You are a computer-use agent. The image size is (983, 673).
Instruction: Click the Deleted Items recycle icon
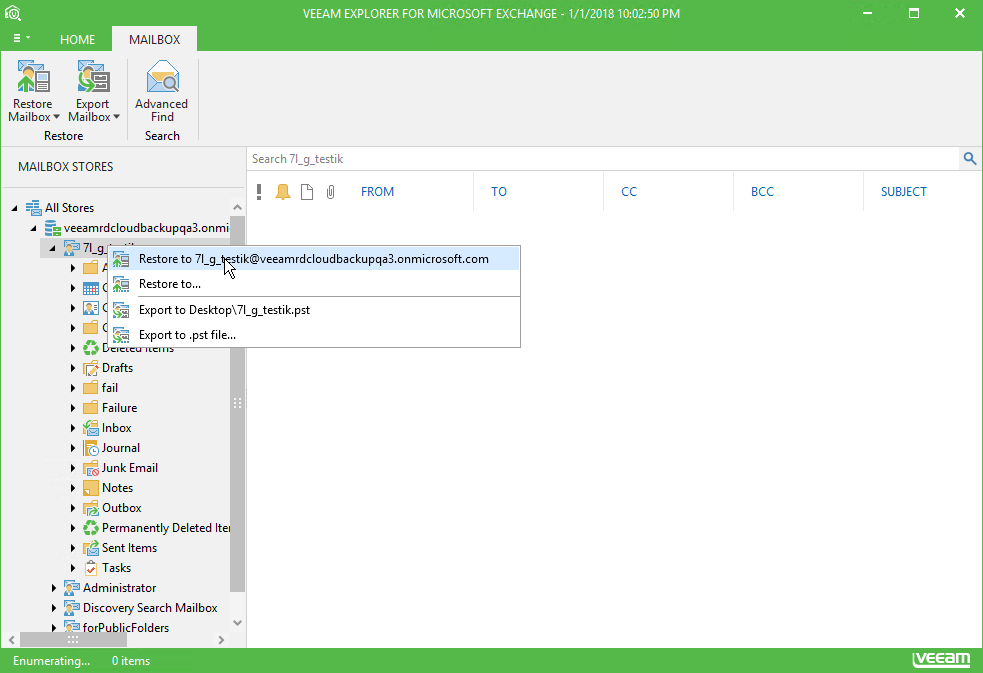(91, 348)
